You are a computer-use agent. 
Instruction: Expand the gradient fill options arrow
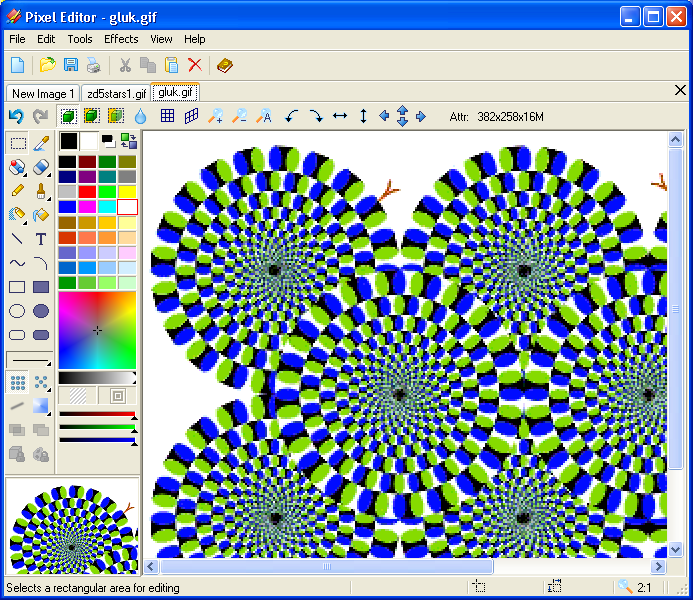(48, 414)
